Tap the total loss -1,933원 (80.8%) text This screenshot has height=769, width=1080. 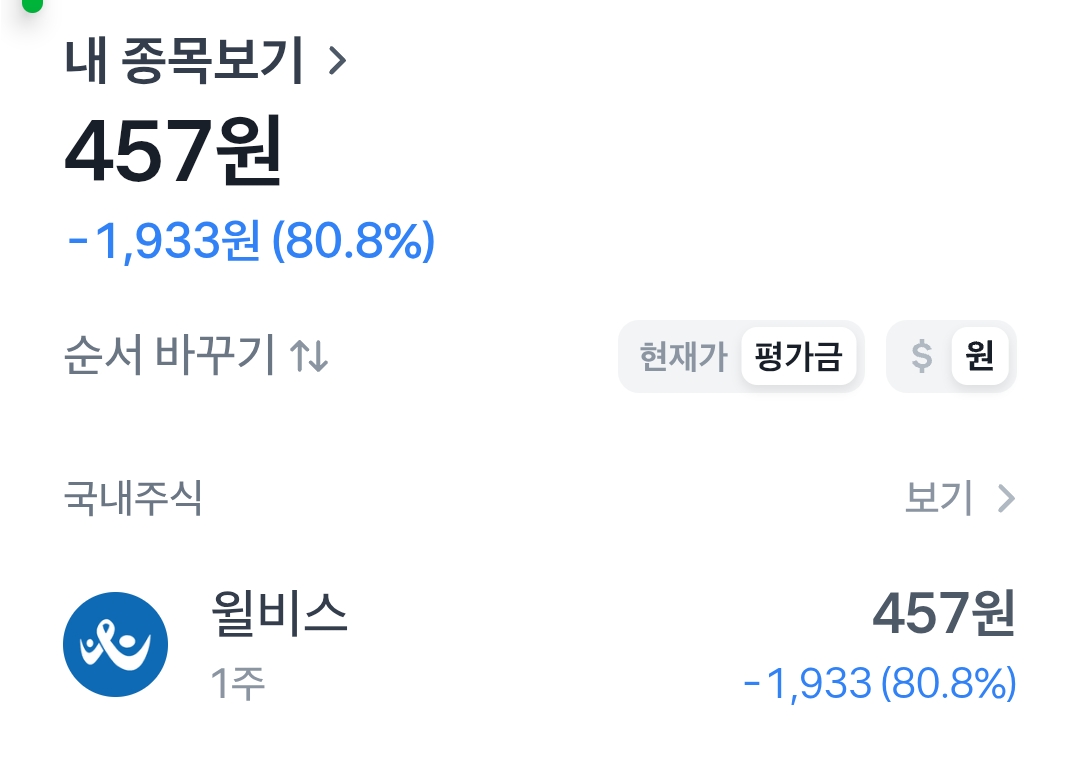251,241
